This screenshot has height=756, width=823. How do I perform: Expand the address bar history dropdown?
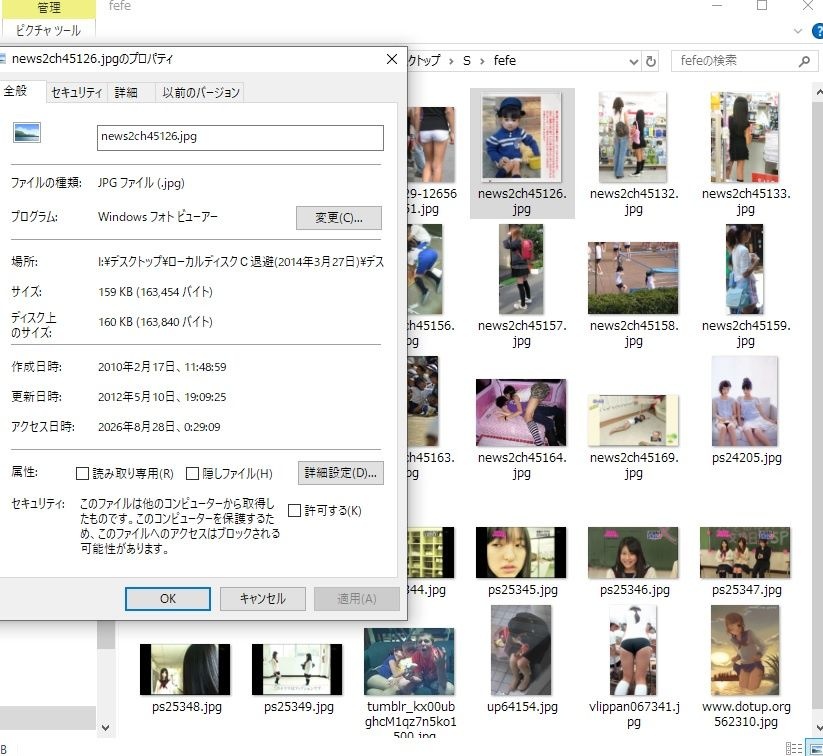(x=634, y=62)
